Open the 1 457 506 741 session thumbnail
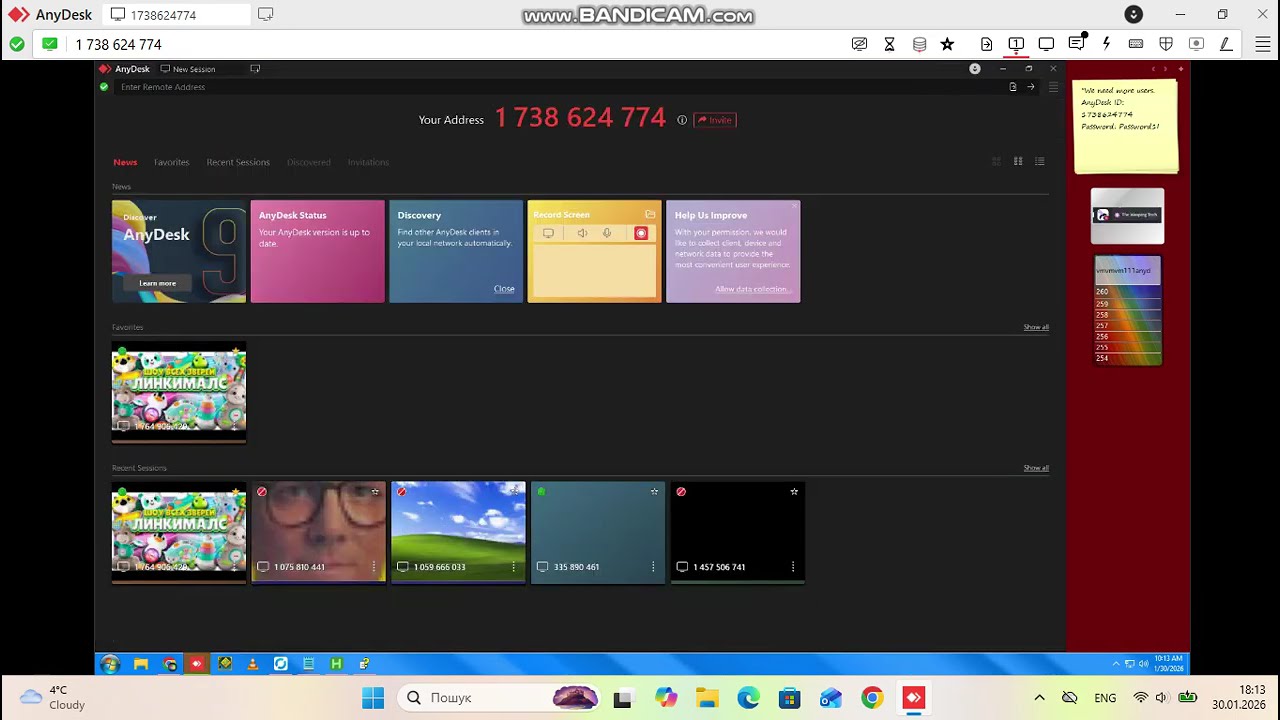 [738, 532]
